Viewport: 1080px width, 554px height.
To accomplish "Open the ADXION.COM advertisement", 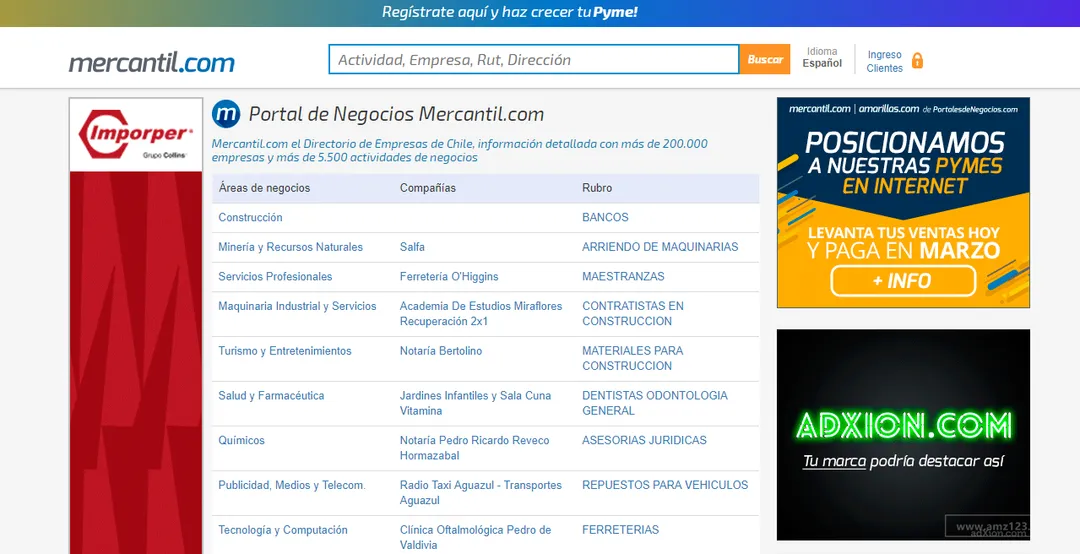I will (903, 434).
